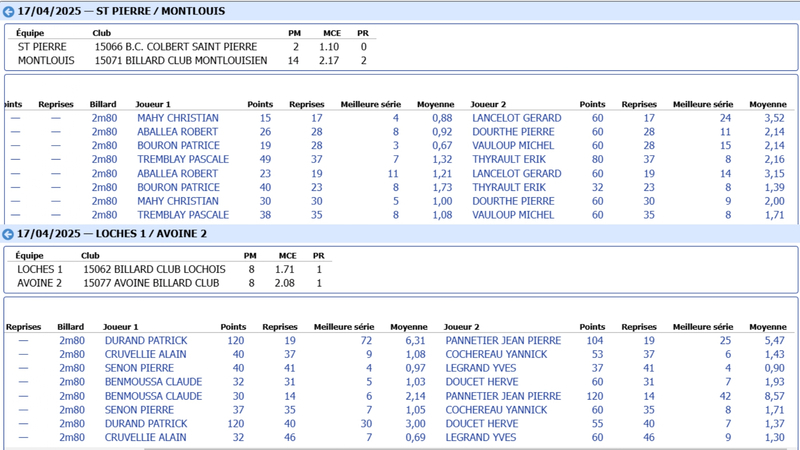Click average 1,32 for TREMBLAY PASCALE
Viewport: 800px width, 450px height.
tap(442, 159)
